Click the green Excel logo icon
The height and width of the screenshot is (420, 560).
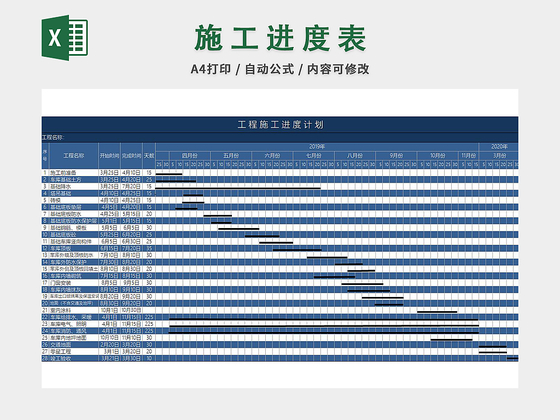point(65,38)
